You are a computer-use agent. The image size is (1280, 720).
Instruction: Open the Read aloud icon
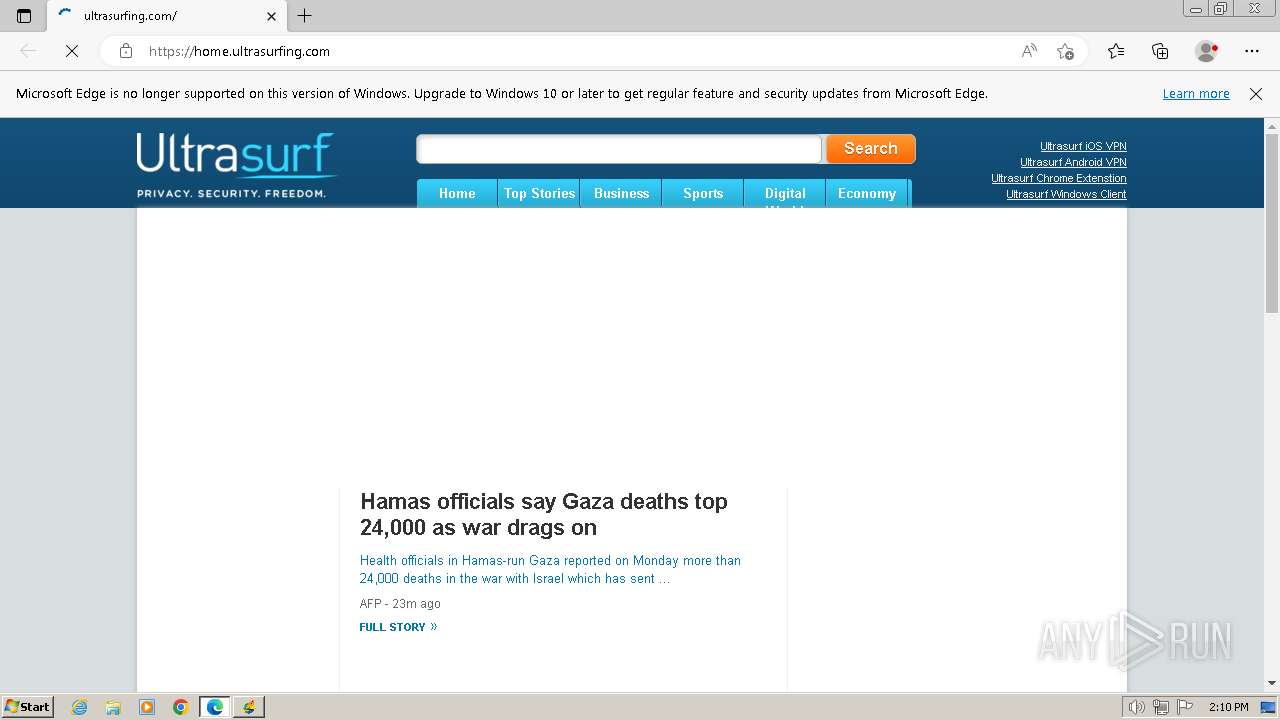(x=1029, y=51)
